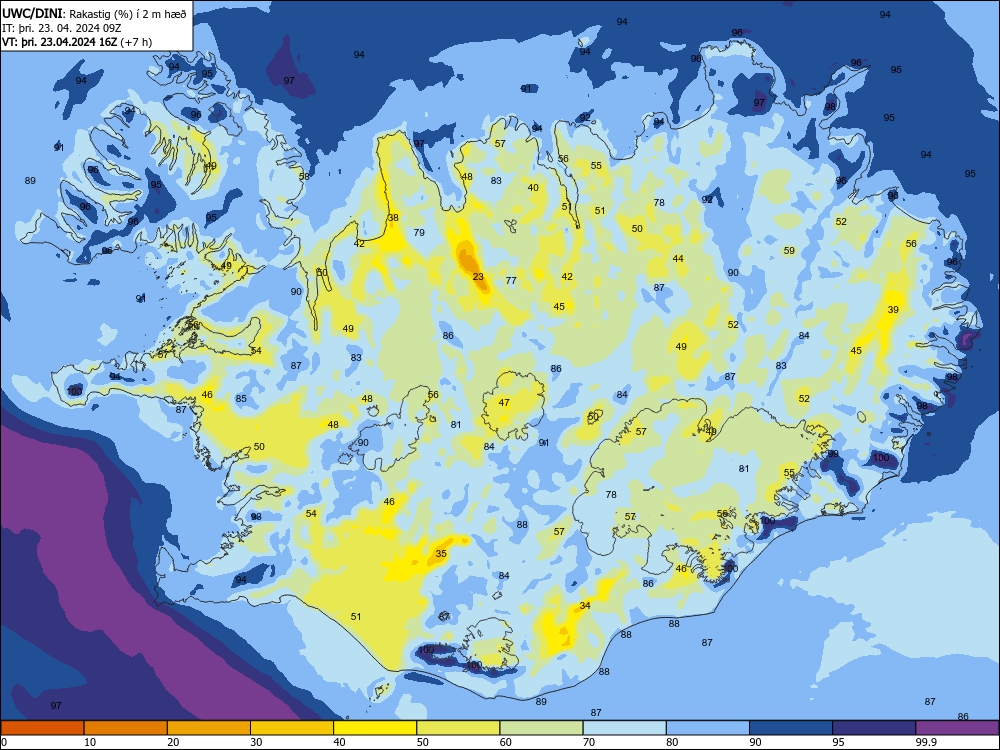This screenshot has height=750, width=1000.
Task: Select the '70' legend scale label
Action: 589,742
